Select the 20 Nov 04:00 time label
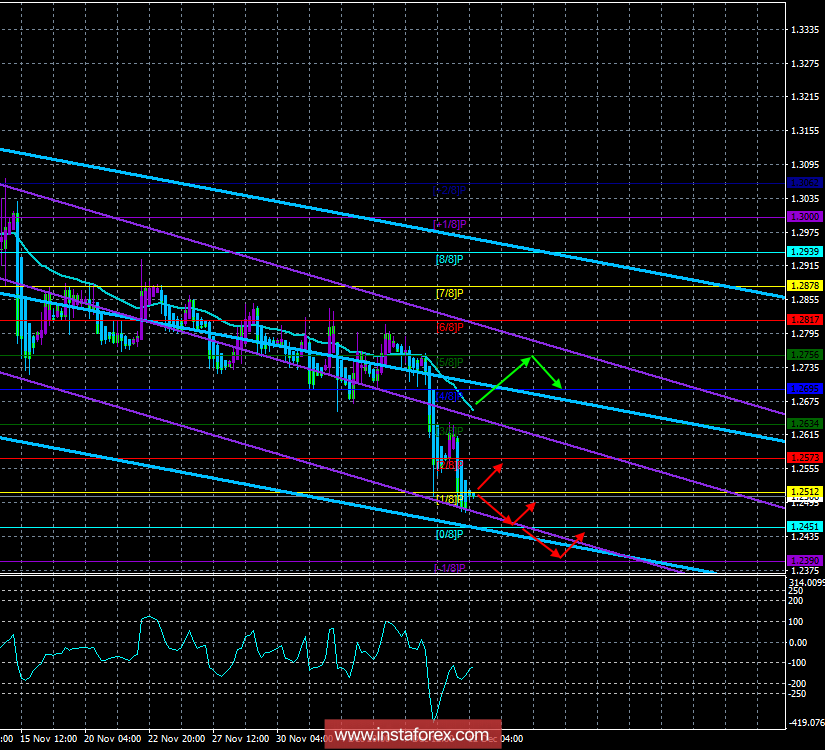 pos(113,738)
